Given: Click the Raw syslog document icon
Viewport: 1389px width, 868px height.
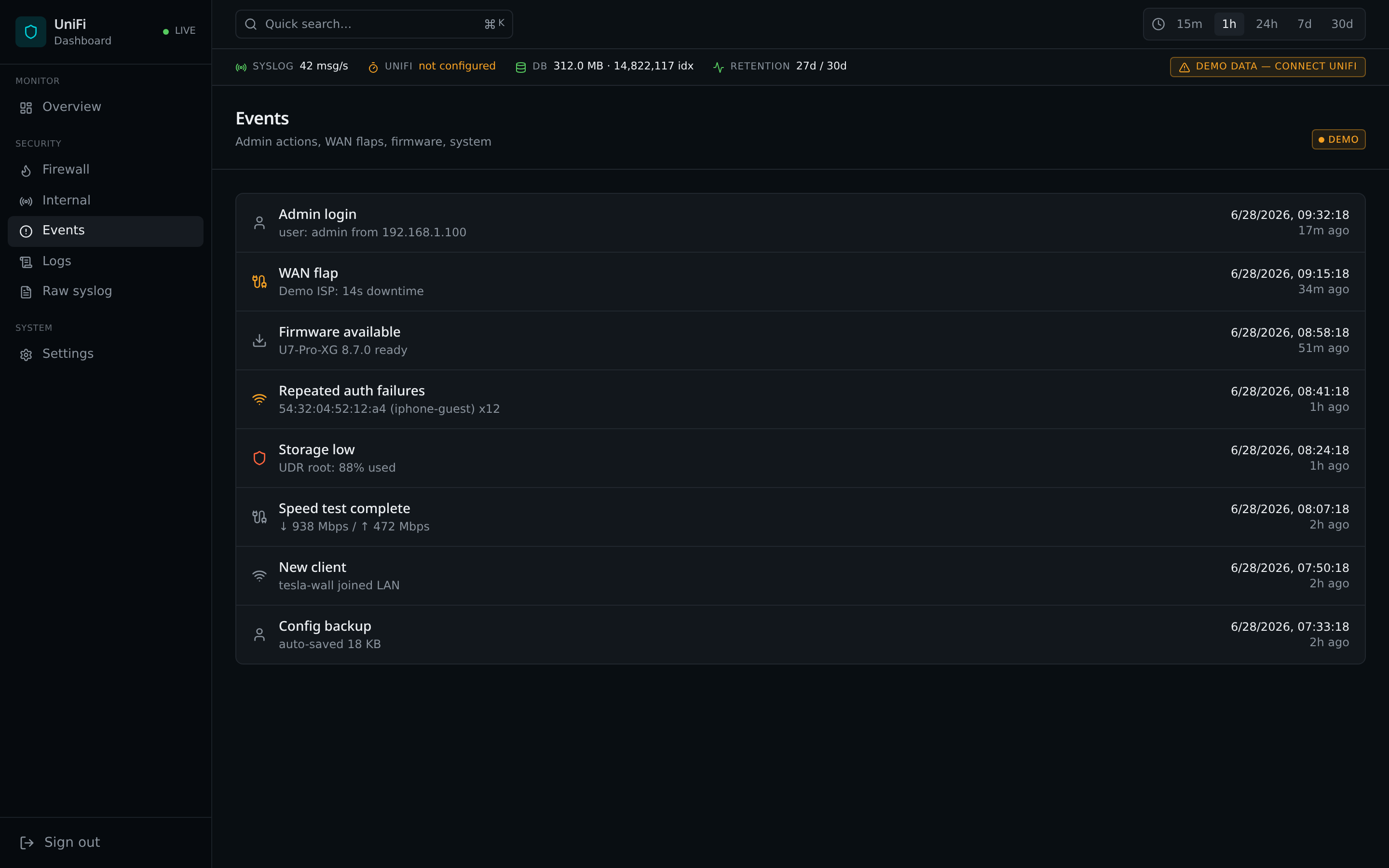Looking at the screenshot, I should point(26,292).
